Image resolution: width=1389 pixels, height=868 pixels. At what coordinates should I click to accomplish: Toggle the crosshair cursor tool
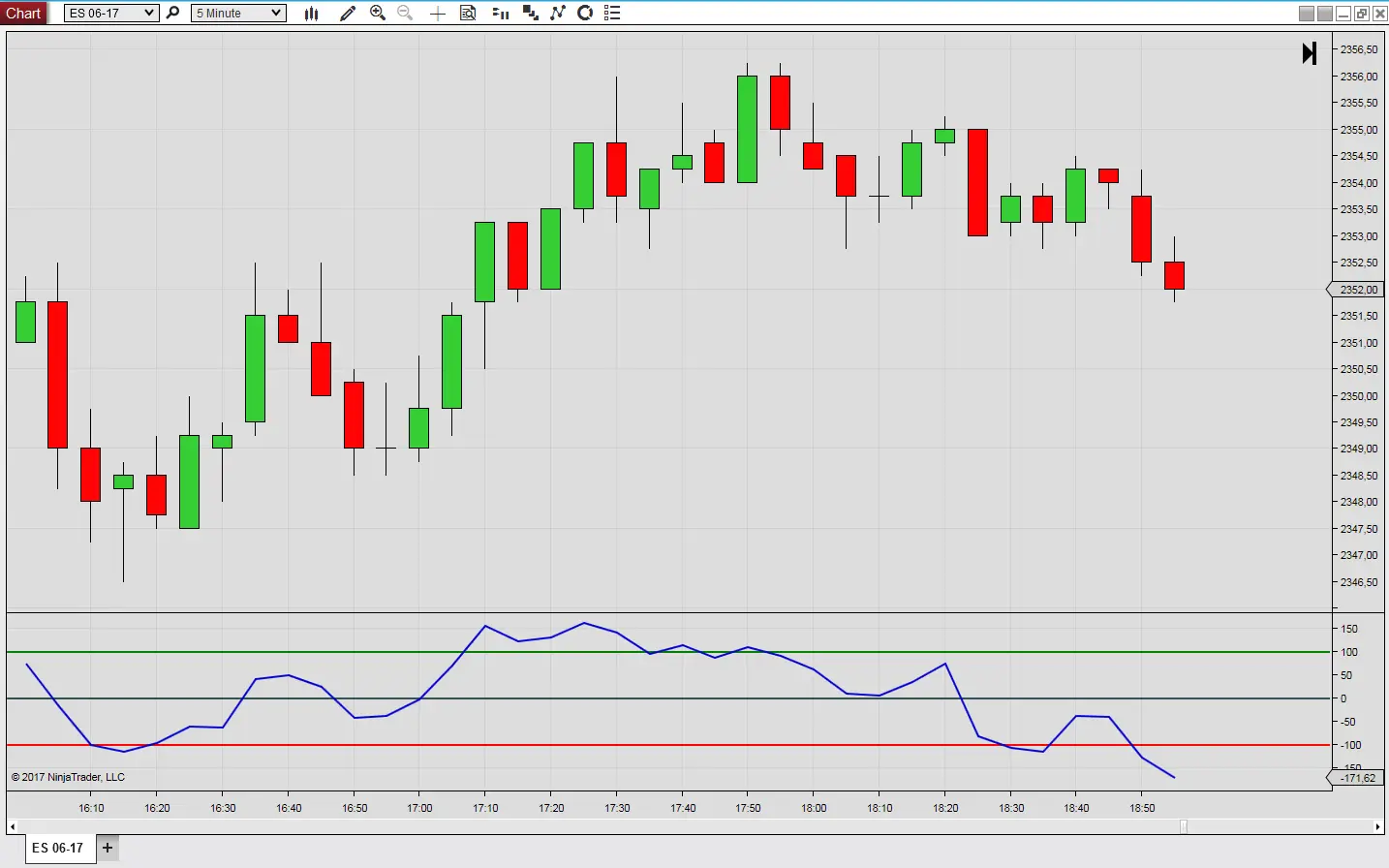point(438,13)
